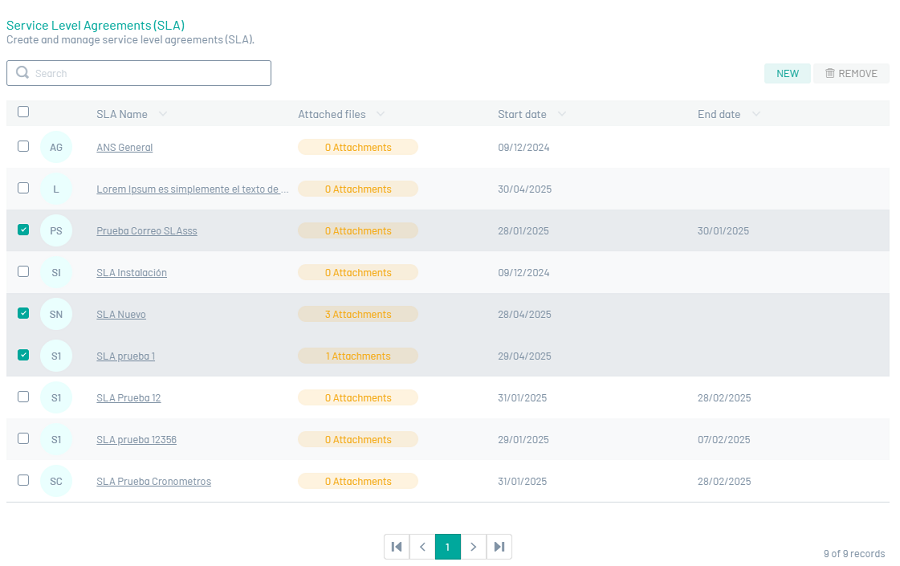Go to the previous page arrow
900x566 pixels.
click(422, 547)
